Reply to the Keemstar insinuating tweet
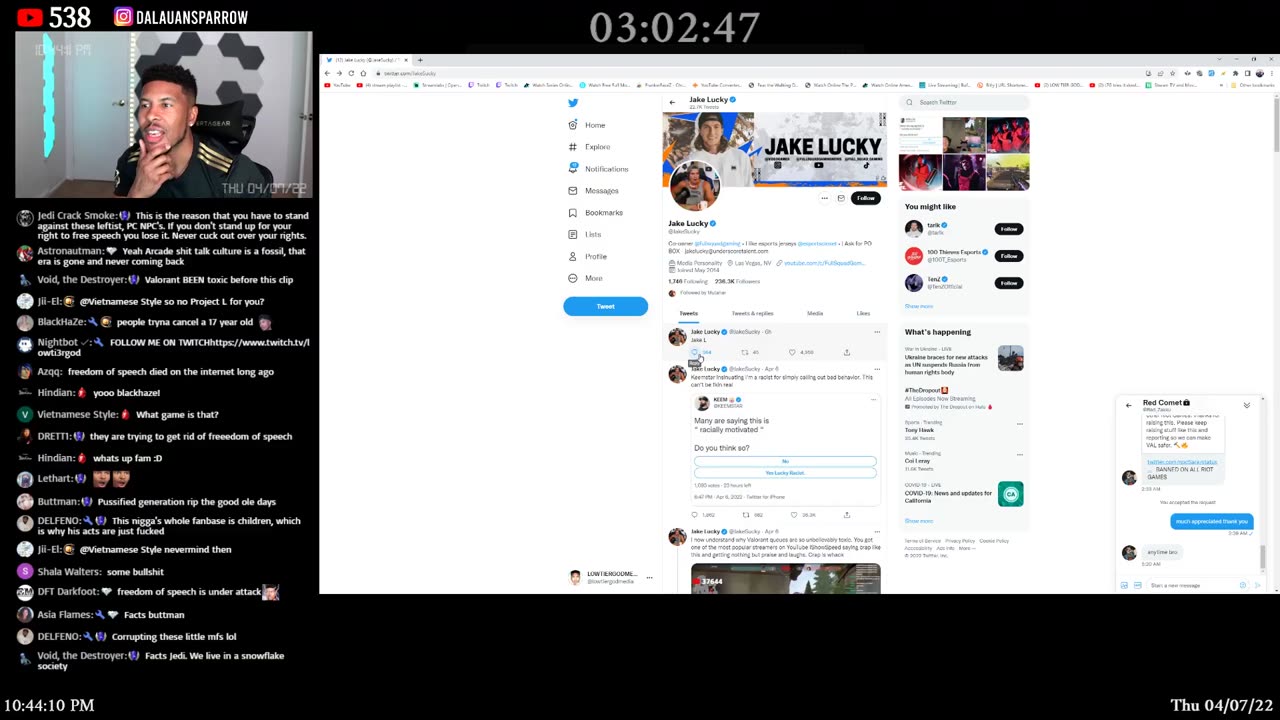 [x=695, y=515]
